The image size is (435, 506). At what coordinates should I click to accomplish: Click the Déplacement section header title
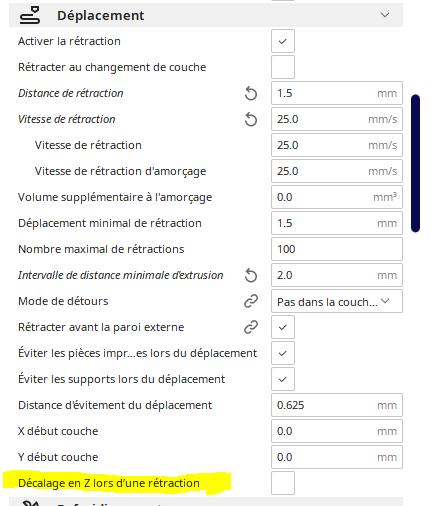[x=101, y=15]
